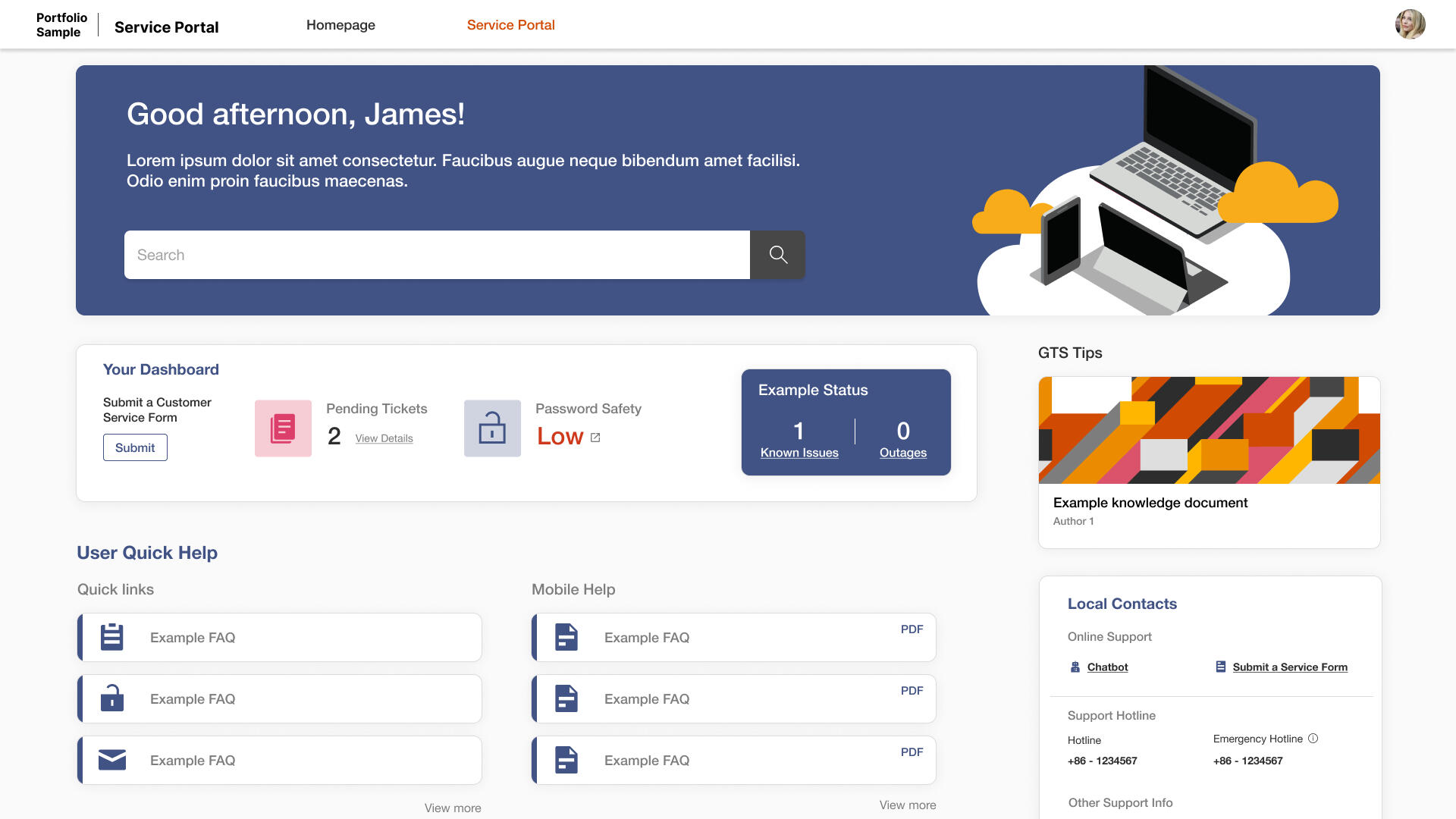Switch to the Homepage tab

[340, 25]
